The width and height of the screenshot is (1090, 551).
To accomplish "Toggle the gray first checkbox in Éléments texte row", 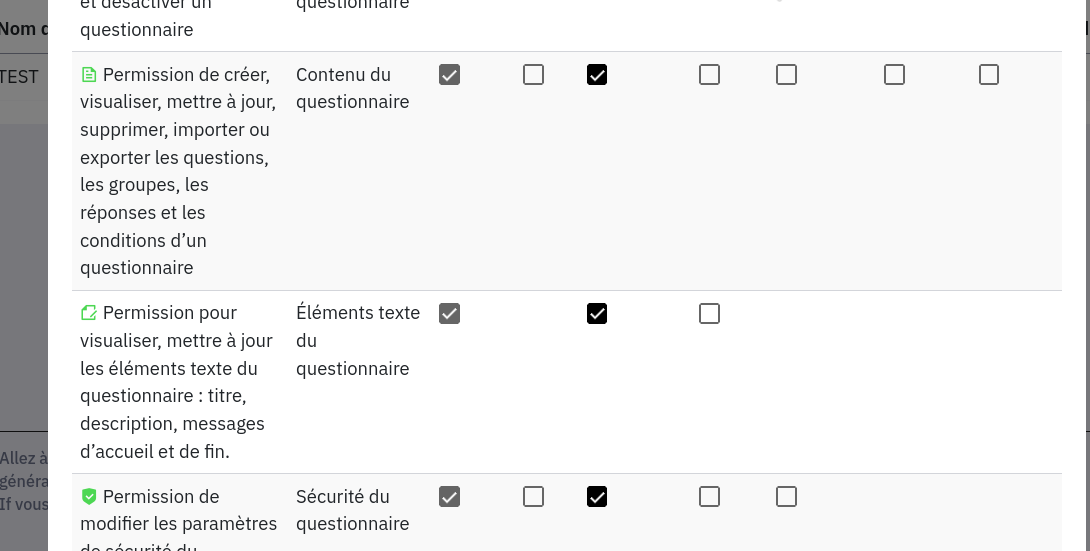I will (450, 314).
